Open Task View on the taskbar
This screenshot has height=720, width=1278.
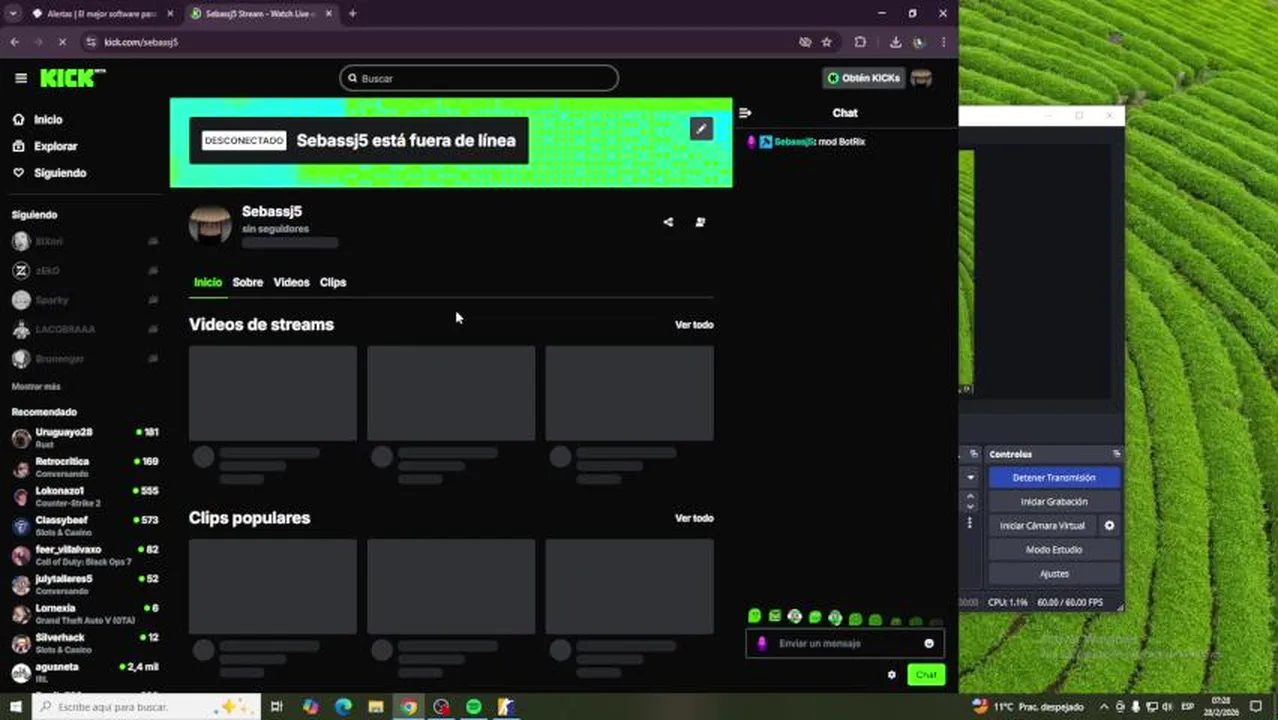[277, 707]
